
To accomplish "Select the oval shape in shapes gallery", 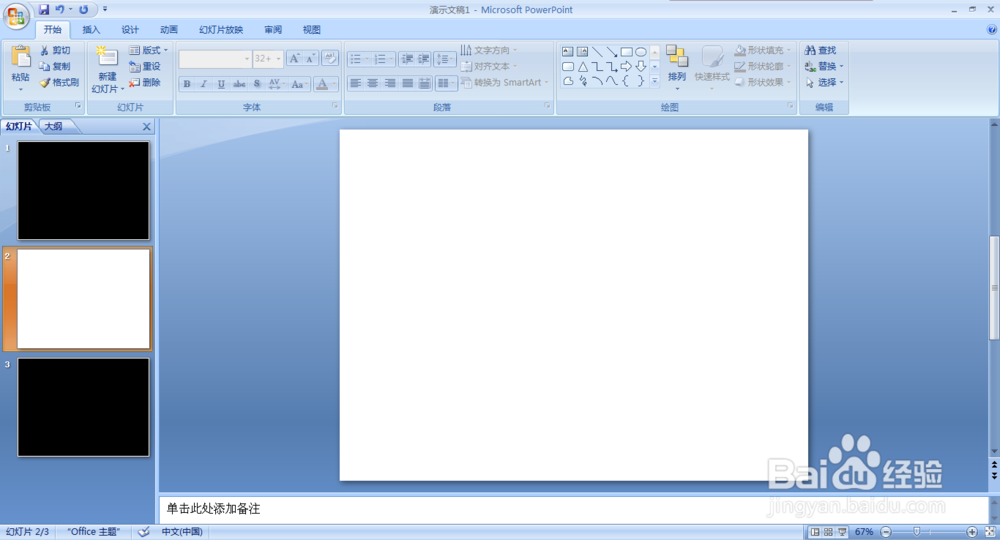I will click(641, 52).
